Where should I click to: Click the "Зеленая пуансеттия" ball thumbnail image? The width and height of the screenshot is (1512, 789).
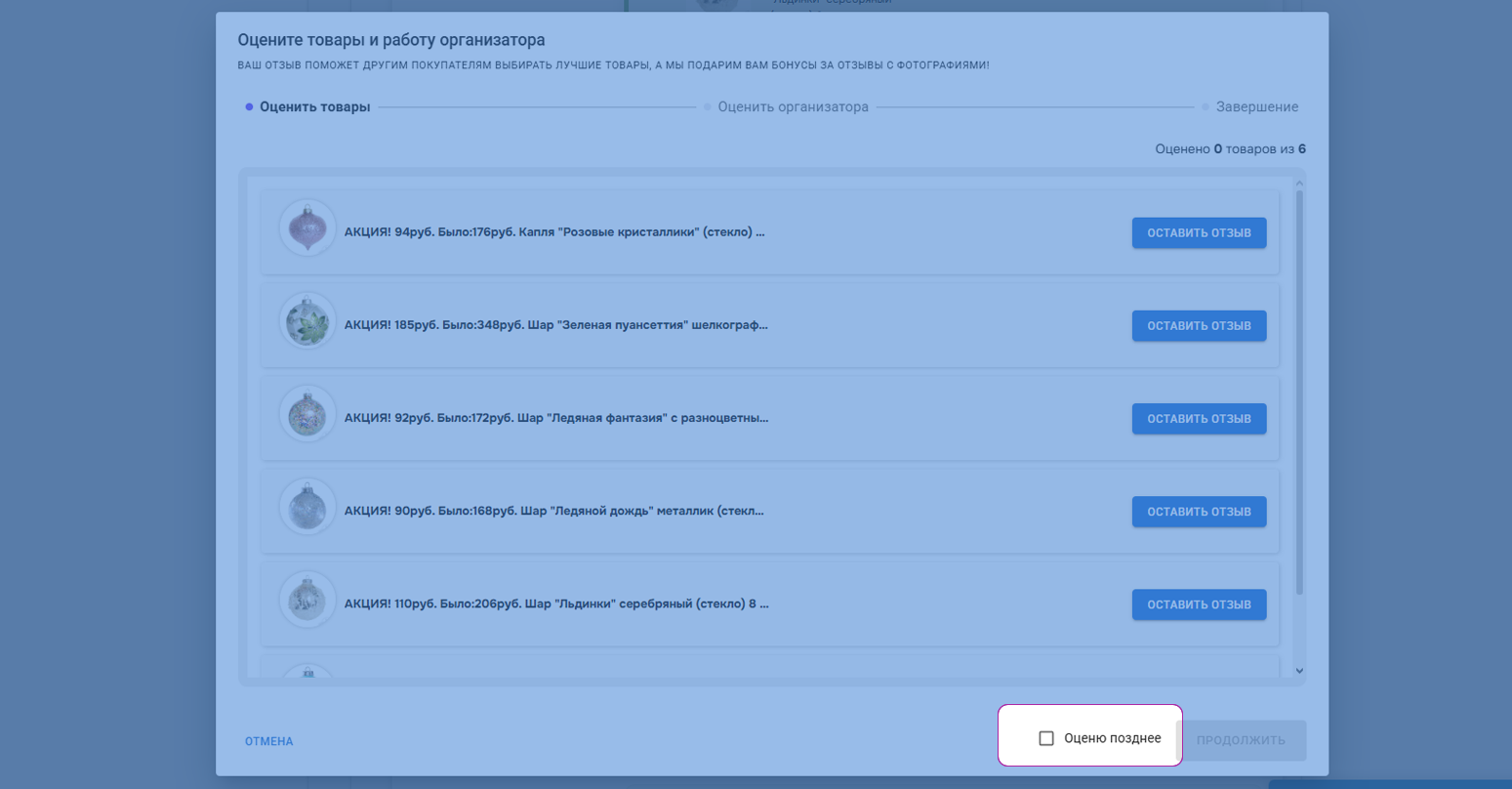click(307, 320)
